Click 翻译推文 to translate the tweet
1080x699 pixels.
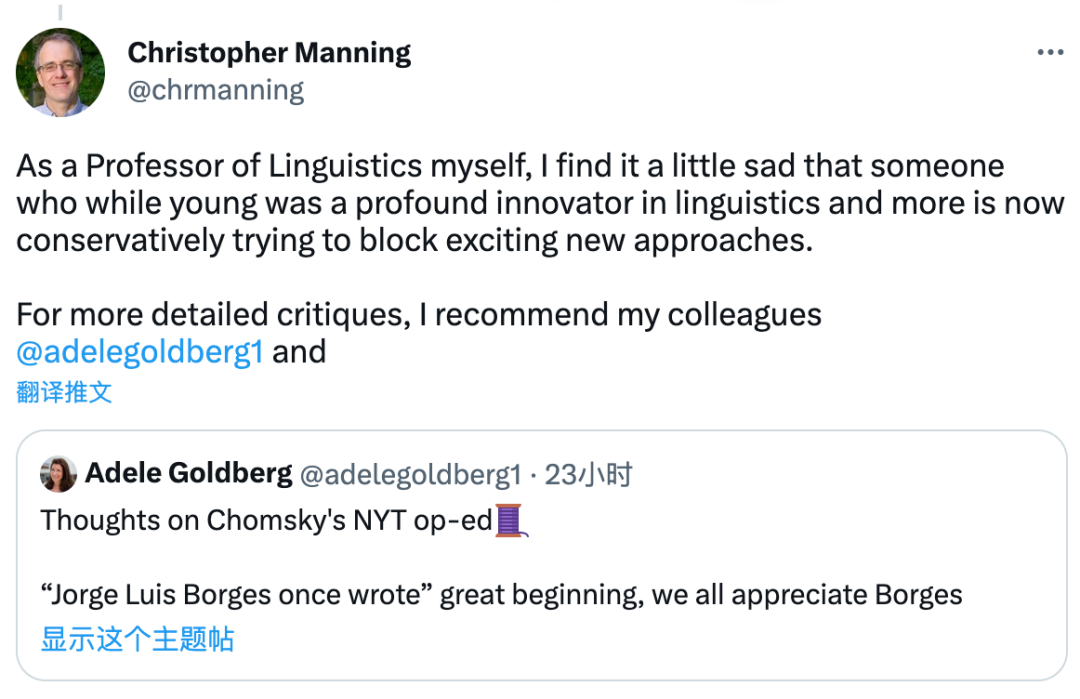pos(64,392)
